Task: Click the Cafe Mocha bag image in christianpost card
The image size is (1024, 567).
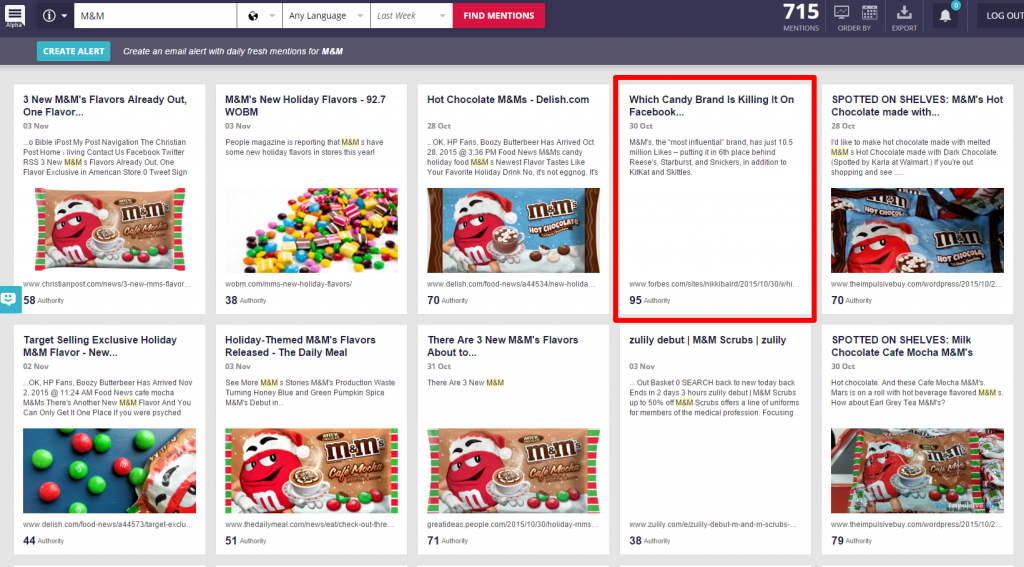Action: (109, 230)
